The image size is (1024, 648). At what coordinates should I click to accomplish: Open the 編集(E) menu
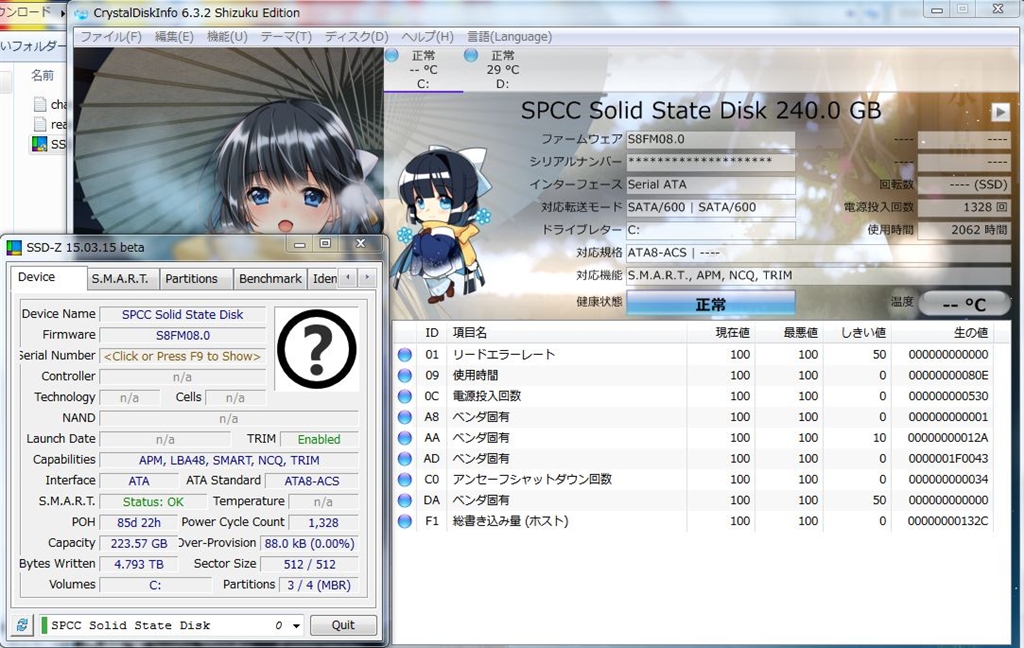point(174,37)
